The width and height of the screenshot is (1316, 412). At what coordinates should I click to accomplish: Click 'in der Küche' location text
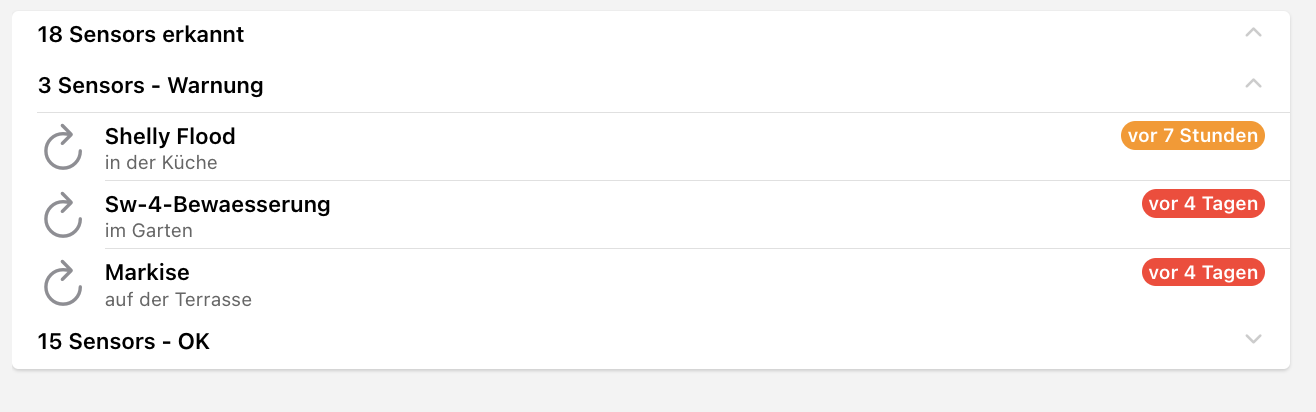(x=161, y=163)
